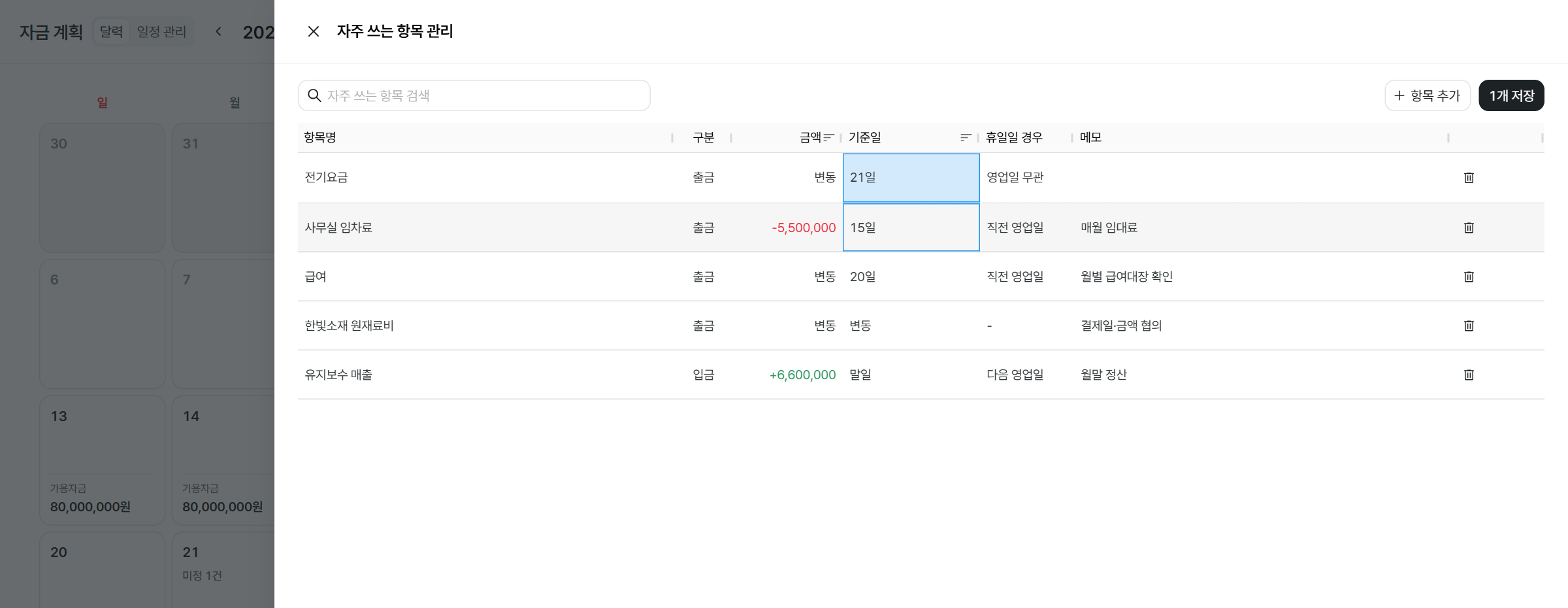The width and height of the screenshot is (1568, 608).
Task: Go to previous month chevron in calendar
Action: coord(219,31)
